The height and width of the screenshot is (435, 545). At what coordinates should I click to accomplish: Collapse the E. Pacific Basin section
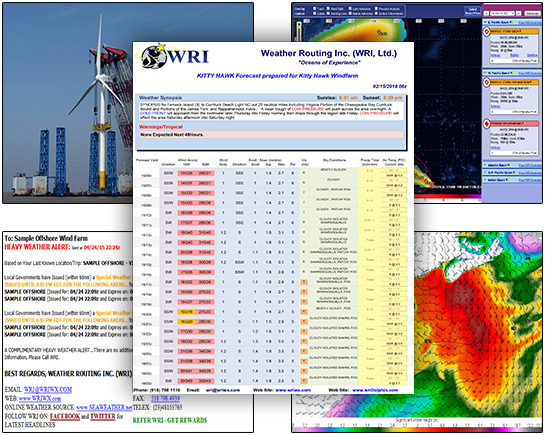coord(485,22)
